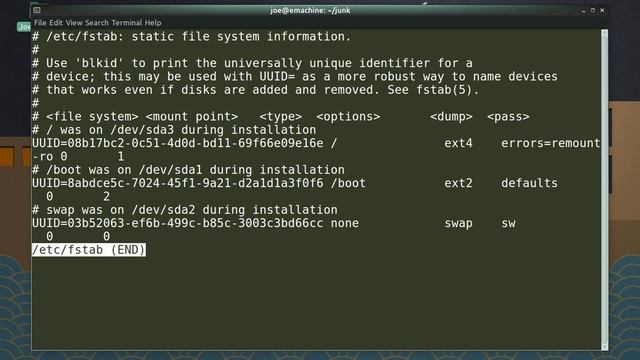Click the 'errors=remount' option text

pyautogui.click(x=551, y=143)
